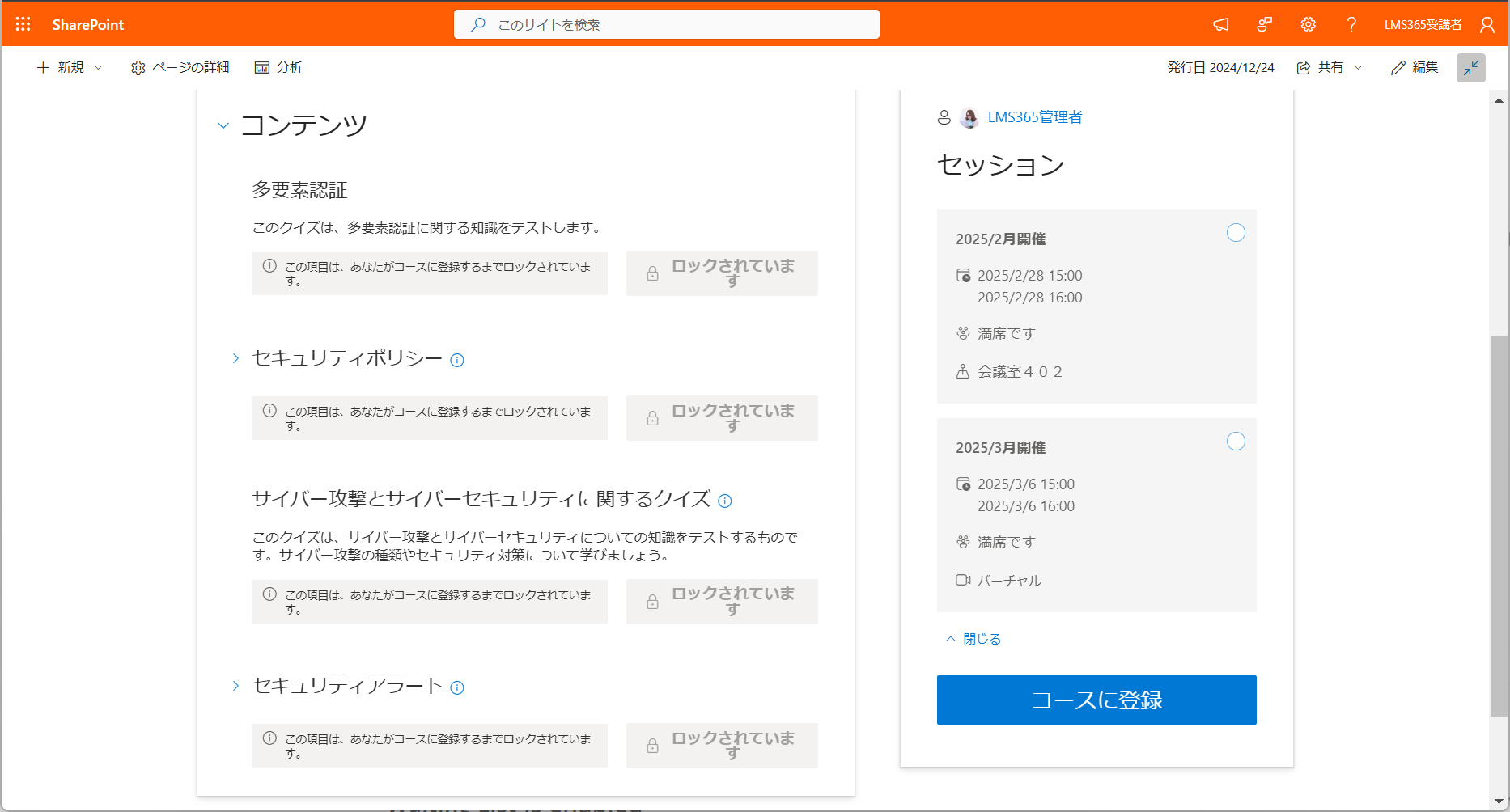Screen dimensions: 1510x812
Task: Open the account profile icon
Action: tap(1487, 24)
